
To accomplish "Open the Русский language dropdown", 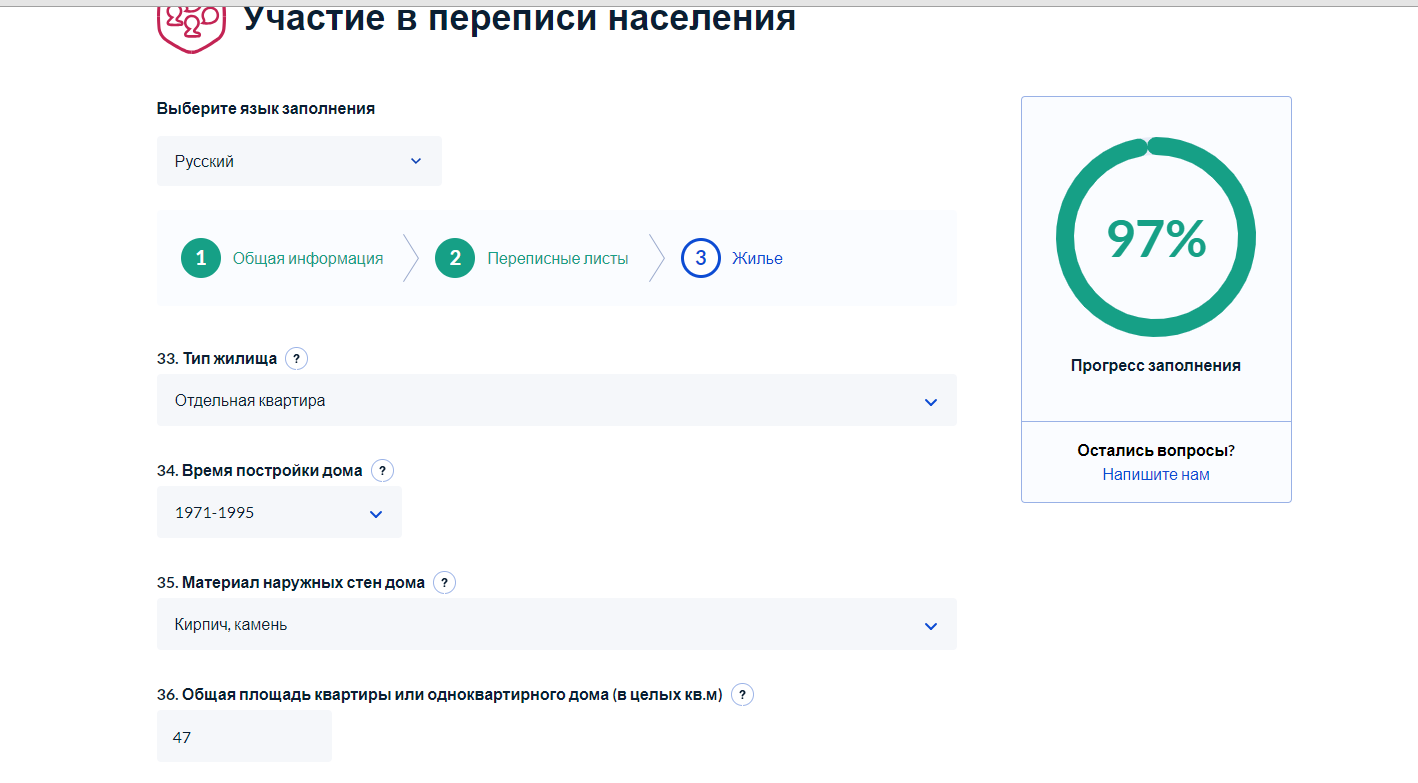I will coord(299,161).
